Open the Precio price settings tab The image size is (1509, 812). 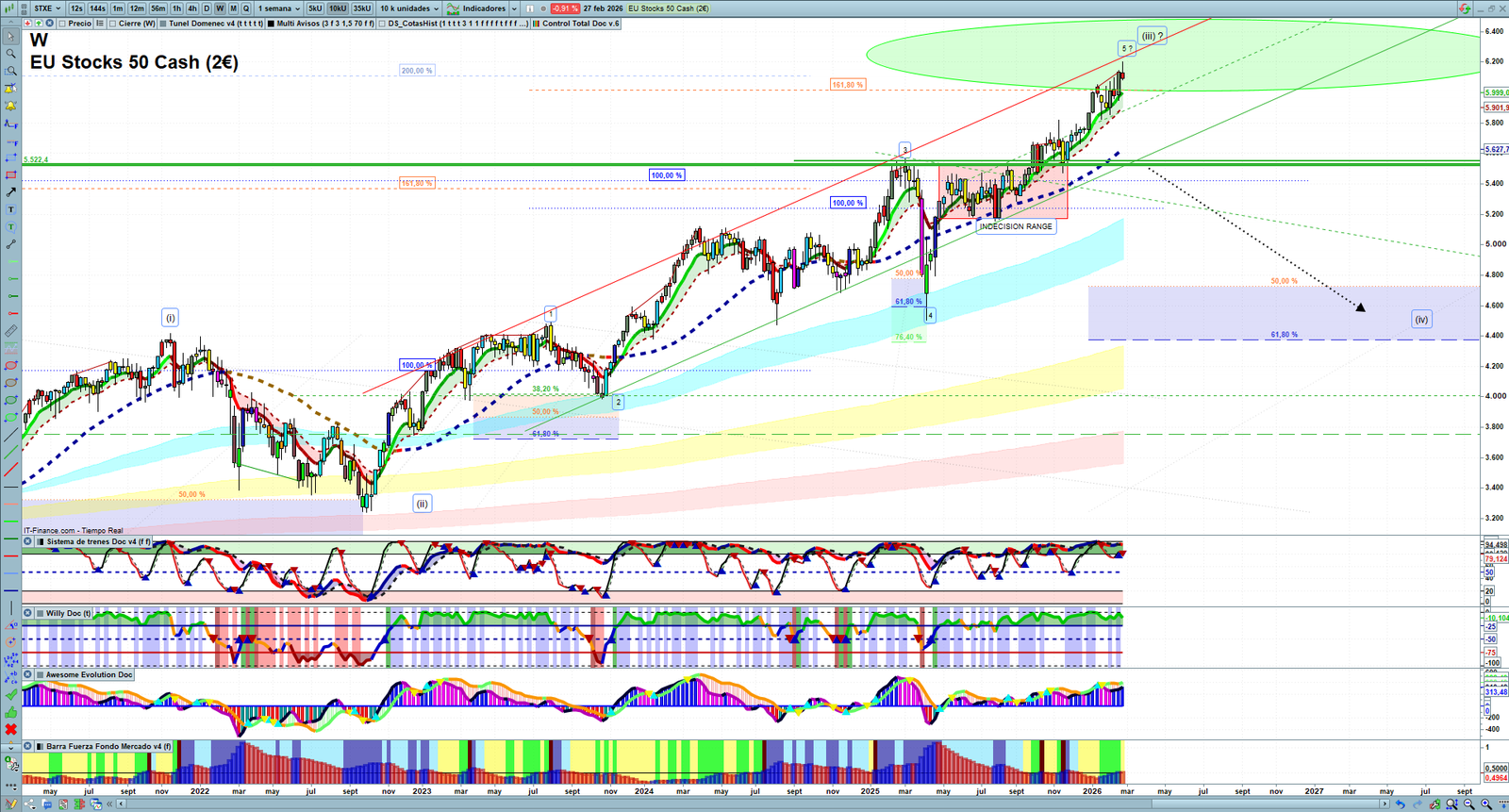click(x=75, y=24)
